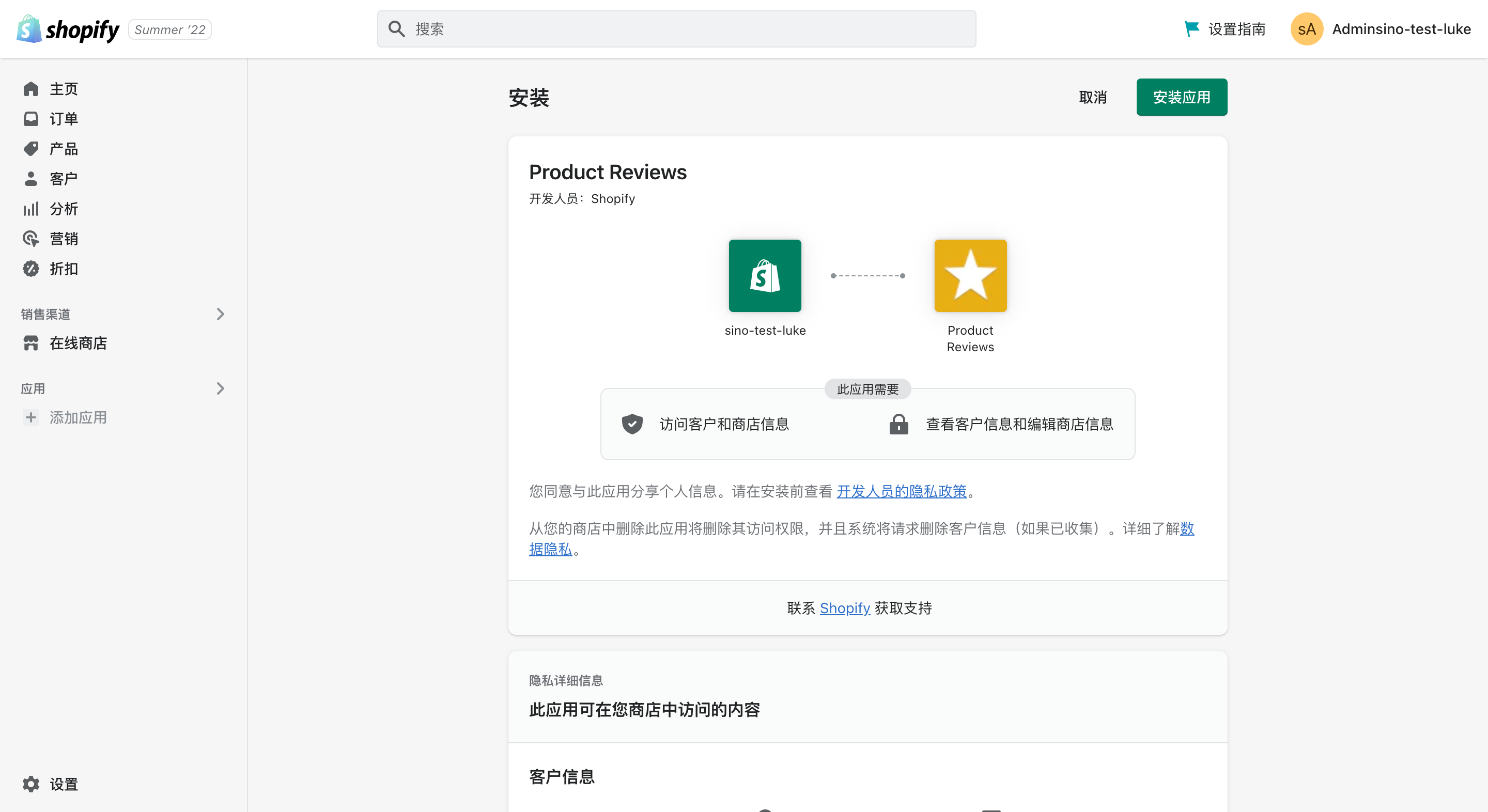1488x812 pixels.
Task: Click the sino-test-luke store label
Action: coord(765,331)
